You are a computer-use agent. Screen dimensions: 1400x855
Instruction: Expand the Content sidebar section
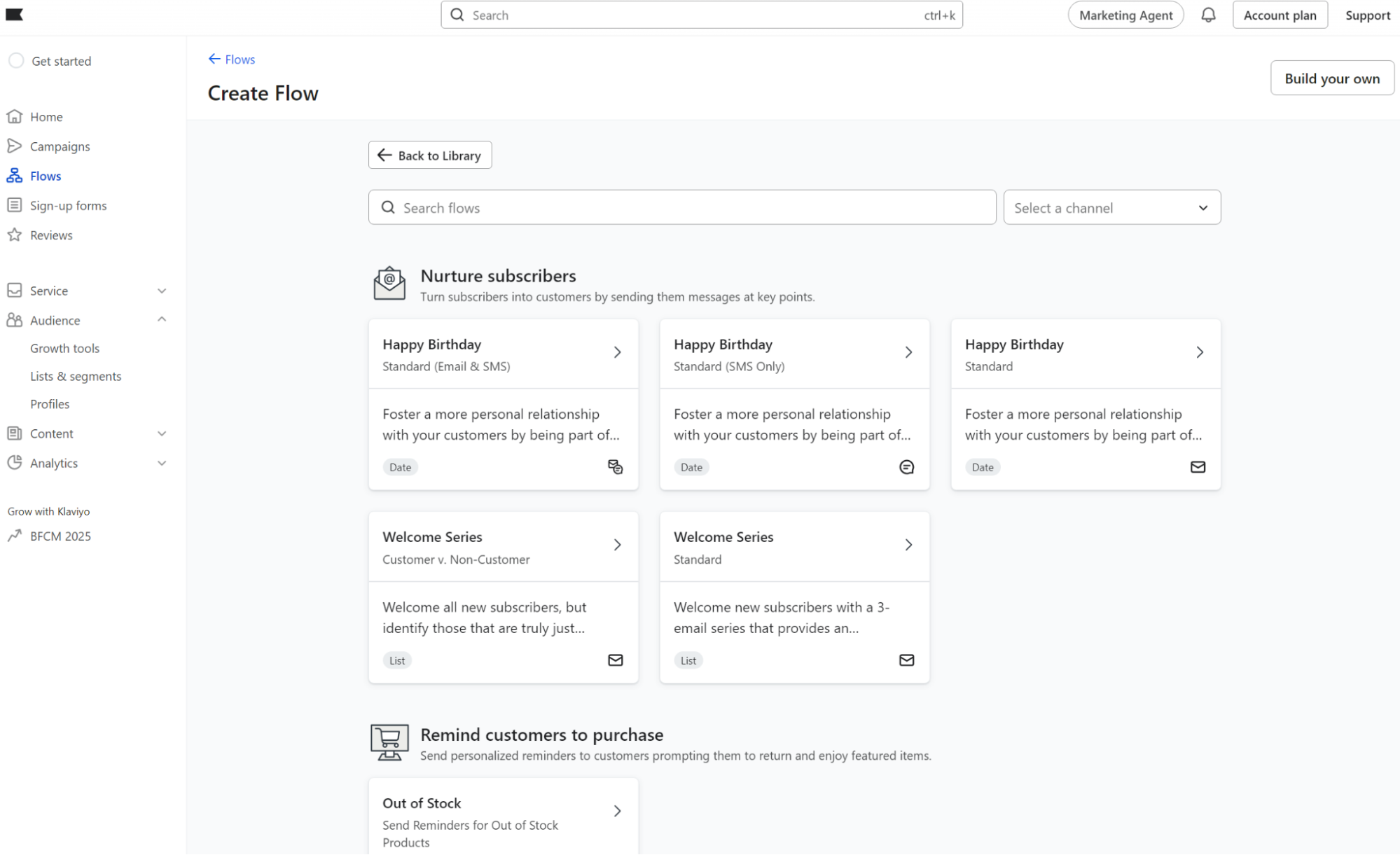(162, 433)
